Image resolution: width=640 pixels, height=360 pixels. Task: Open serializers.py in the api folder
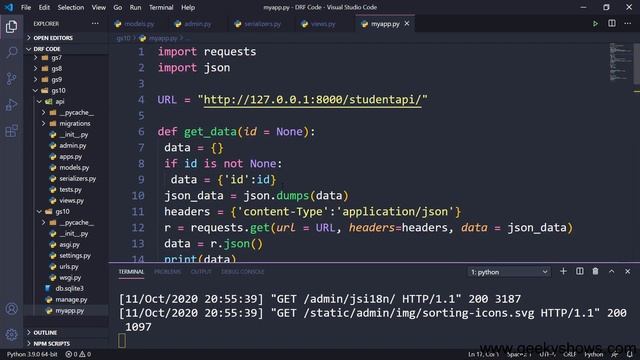(78, 178)
